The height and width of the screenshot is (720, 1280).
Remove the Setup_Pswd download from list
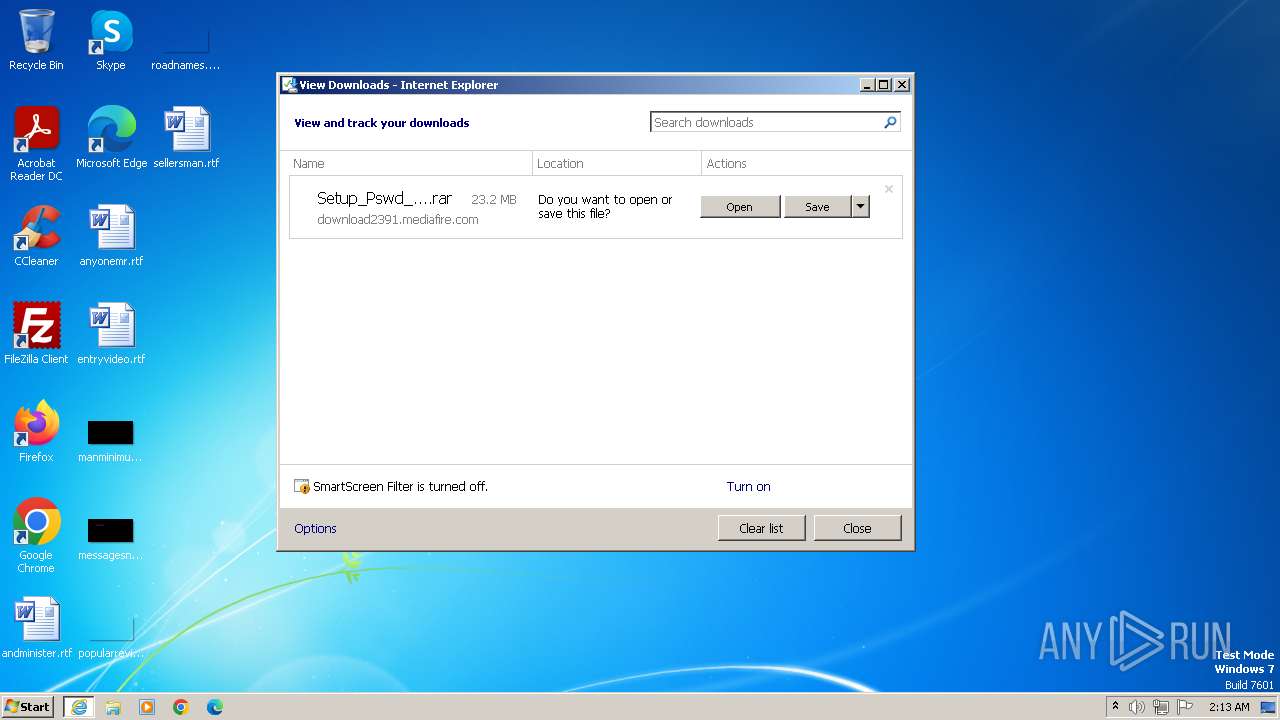point(888,189)
